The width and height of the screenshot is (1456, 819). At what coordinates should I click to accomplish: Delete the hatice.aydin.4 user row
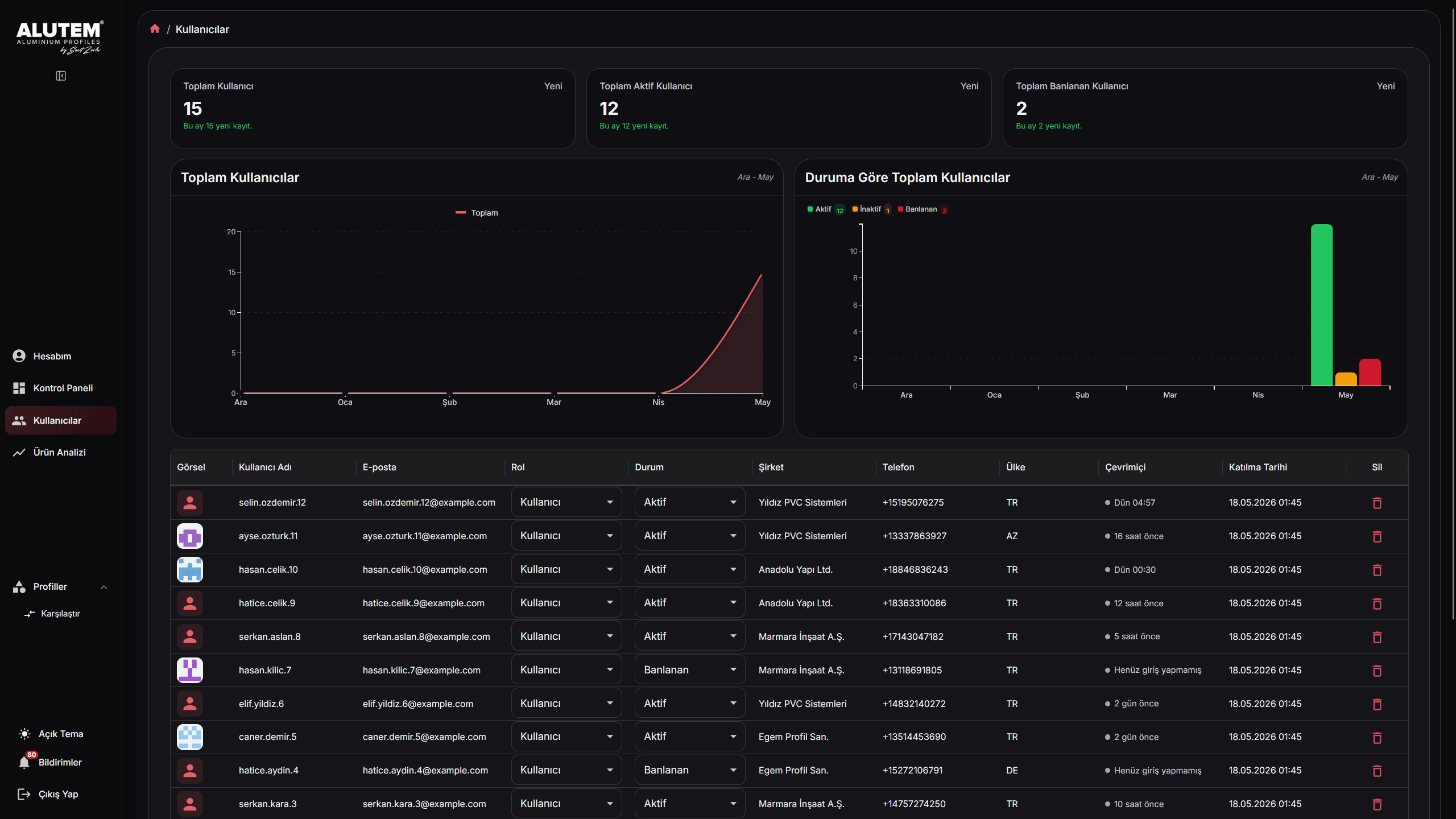(x=1377, y=771)
